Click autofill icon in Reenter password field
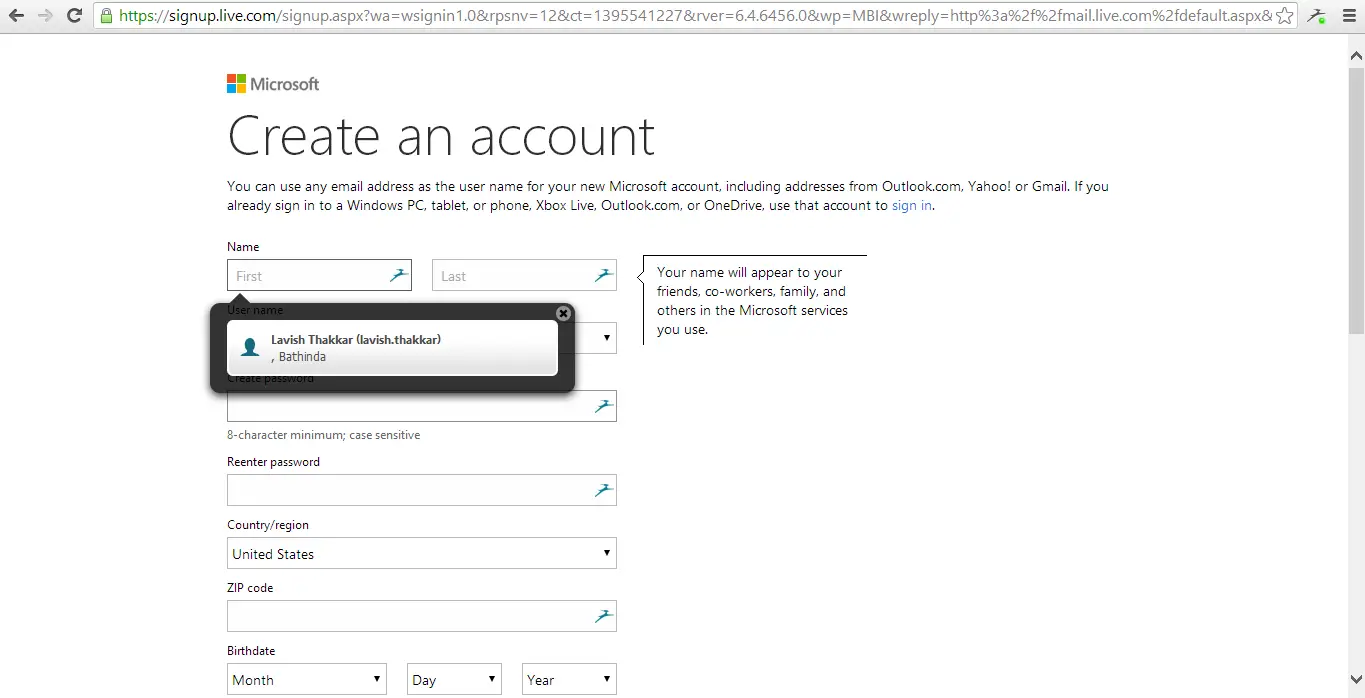The height and width of the screenshot is (698, 1365). pyautogui.click(x=604, y=490)
